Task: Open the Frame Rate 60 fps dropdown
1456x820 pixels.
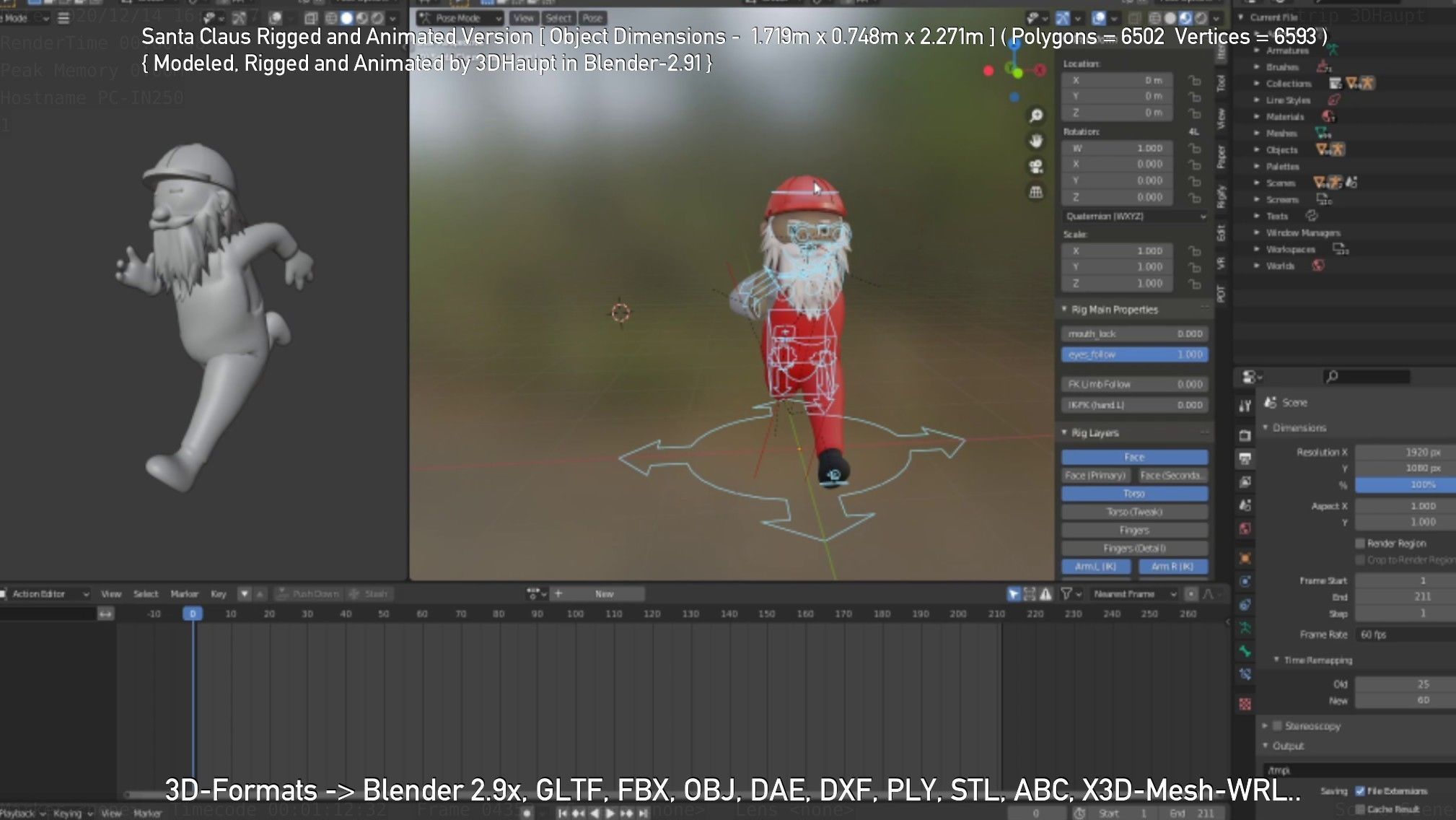Action: tap(1405, 634)
